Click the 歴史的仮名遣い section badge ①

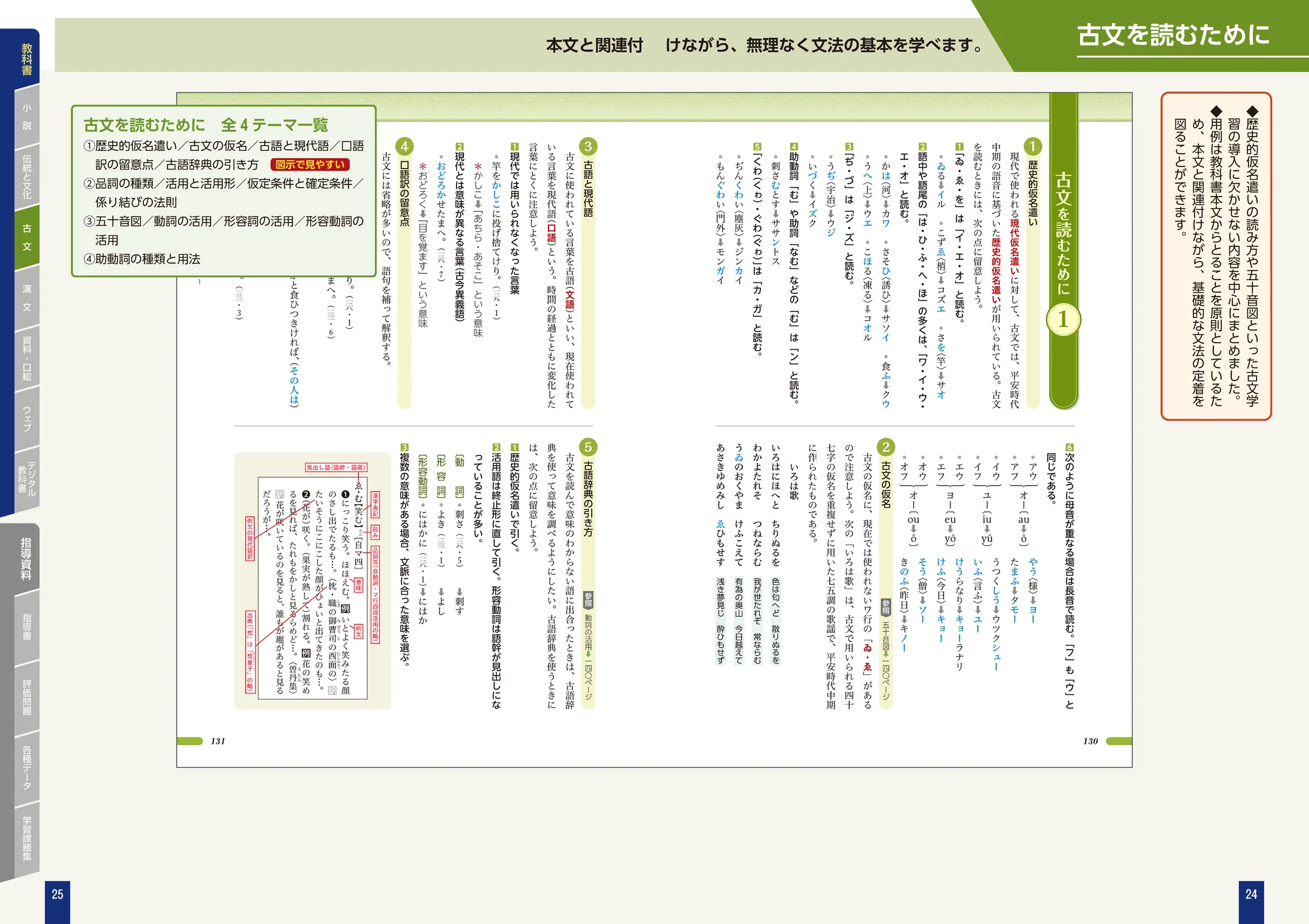[1031, 146]
